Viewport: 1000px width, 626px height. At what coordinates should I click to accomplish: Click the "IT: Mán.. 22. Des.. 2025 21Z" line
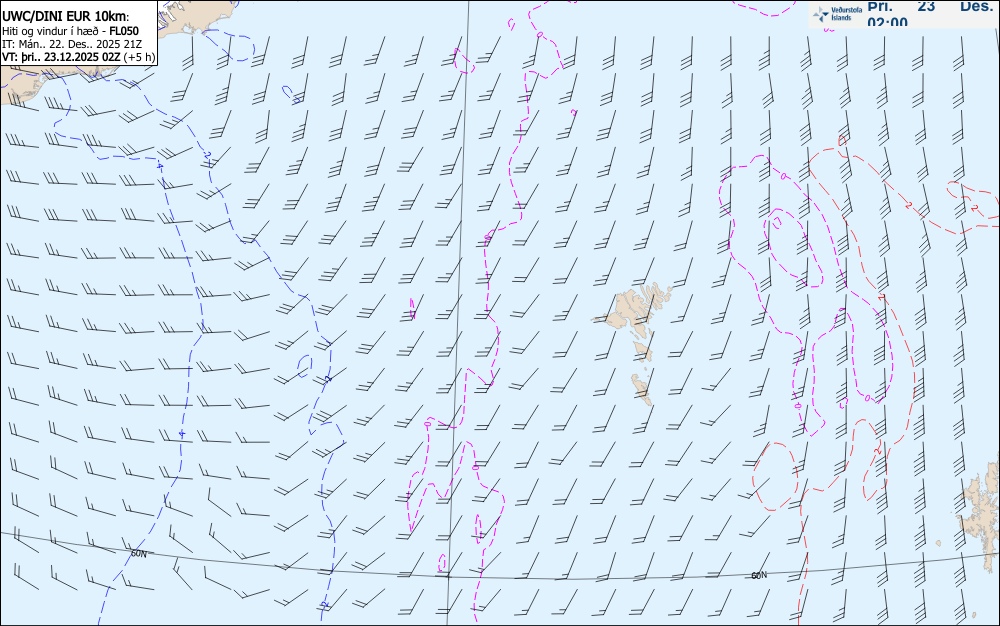click(x=72, y=44)
